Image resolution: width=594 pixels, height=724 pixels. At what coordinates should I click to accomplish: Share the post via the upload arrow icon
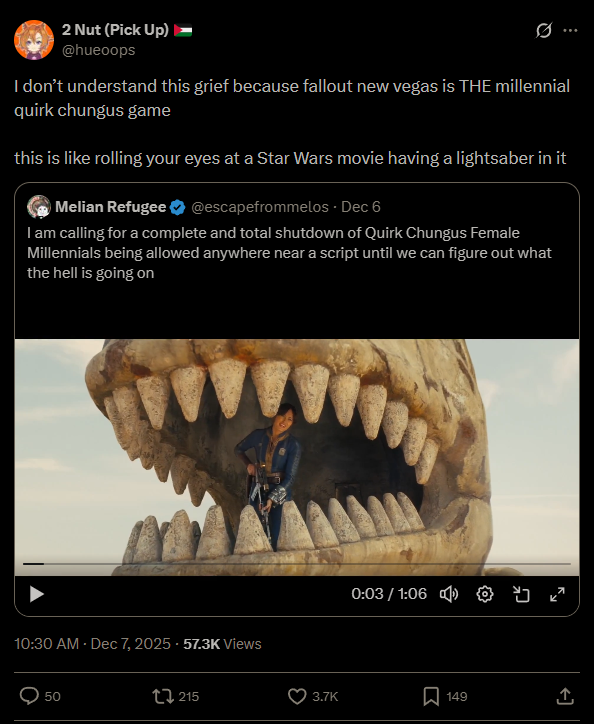point(564,696)
